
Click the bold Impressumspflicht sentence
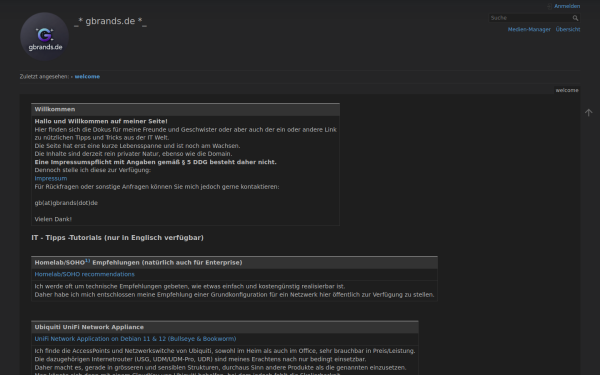(155, 162)
